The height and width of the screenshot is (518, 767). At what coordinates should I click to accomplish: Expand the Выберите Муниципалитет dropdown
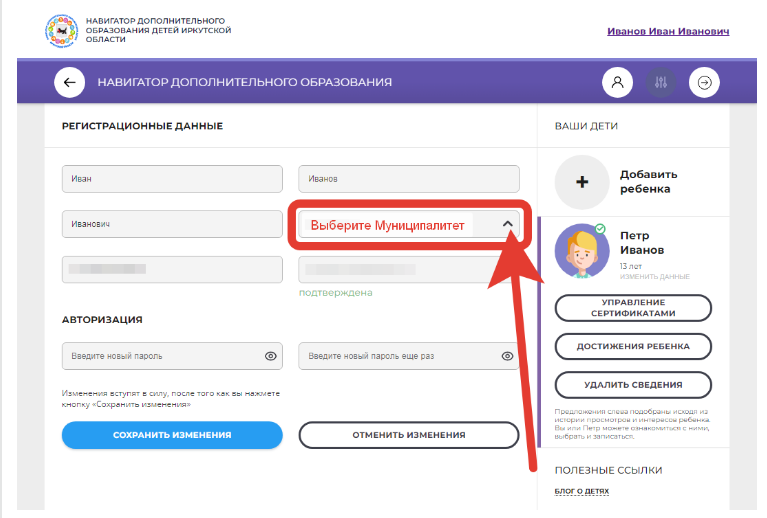coord(400,226)
